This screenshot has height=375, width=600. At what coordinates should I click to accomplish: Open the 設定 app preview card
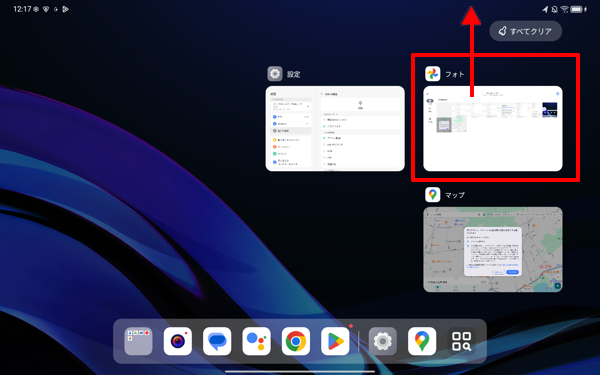335,129
